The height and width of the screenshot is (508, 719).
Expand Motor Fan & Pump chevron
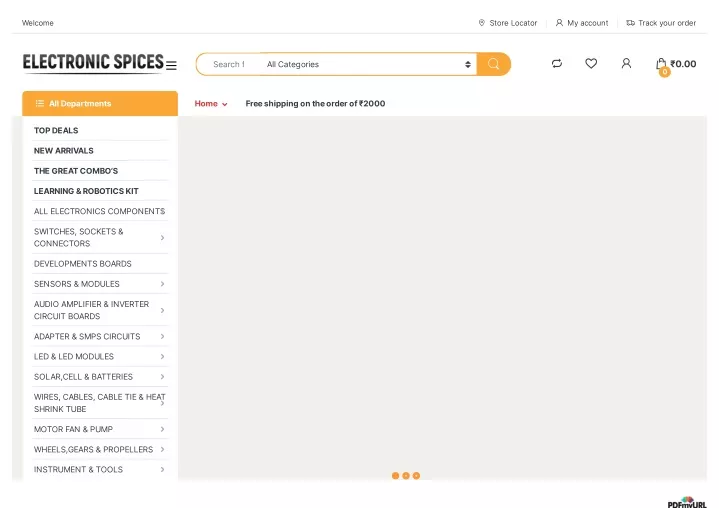(x=162, y=429)
